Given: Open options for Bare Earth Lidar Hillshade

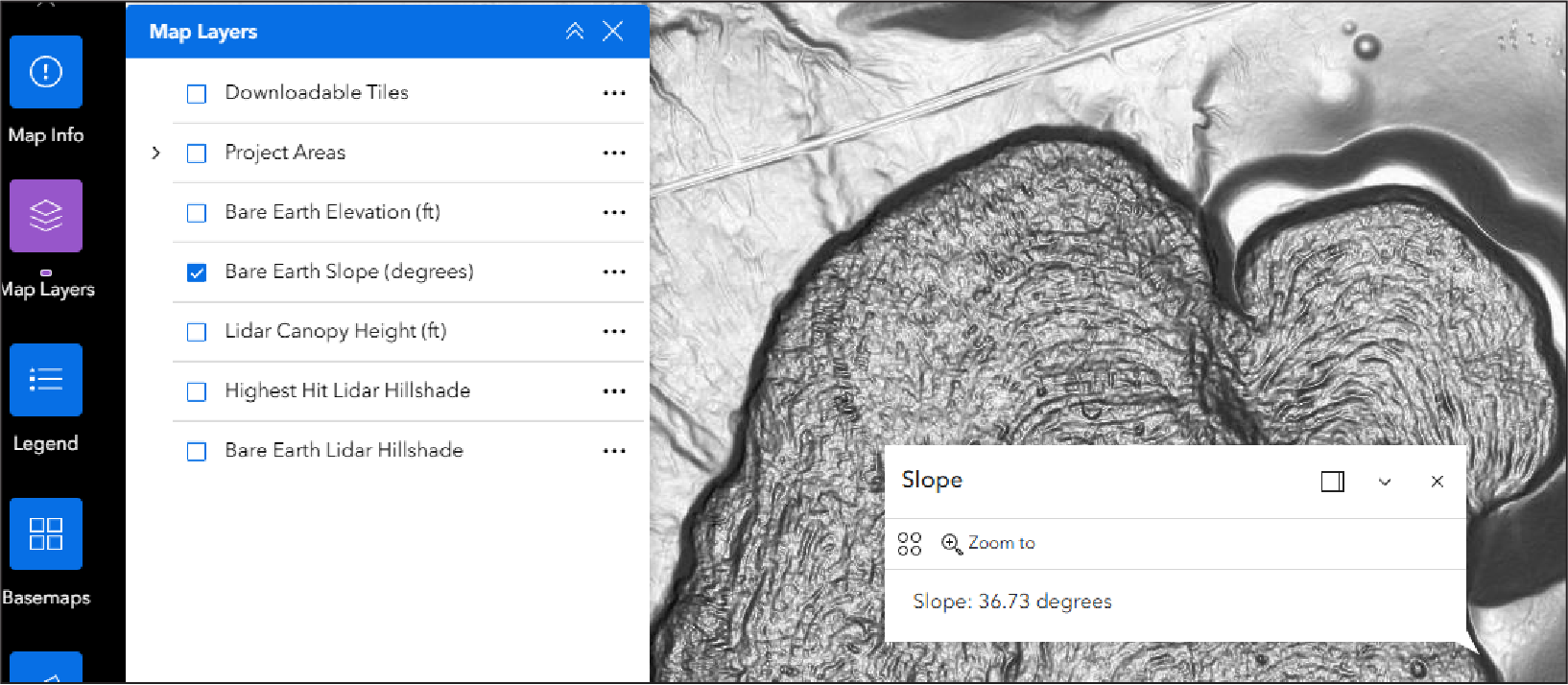Looking at the screenshot, I should [x=614, y=450].
